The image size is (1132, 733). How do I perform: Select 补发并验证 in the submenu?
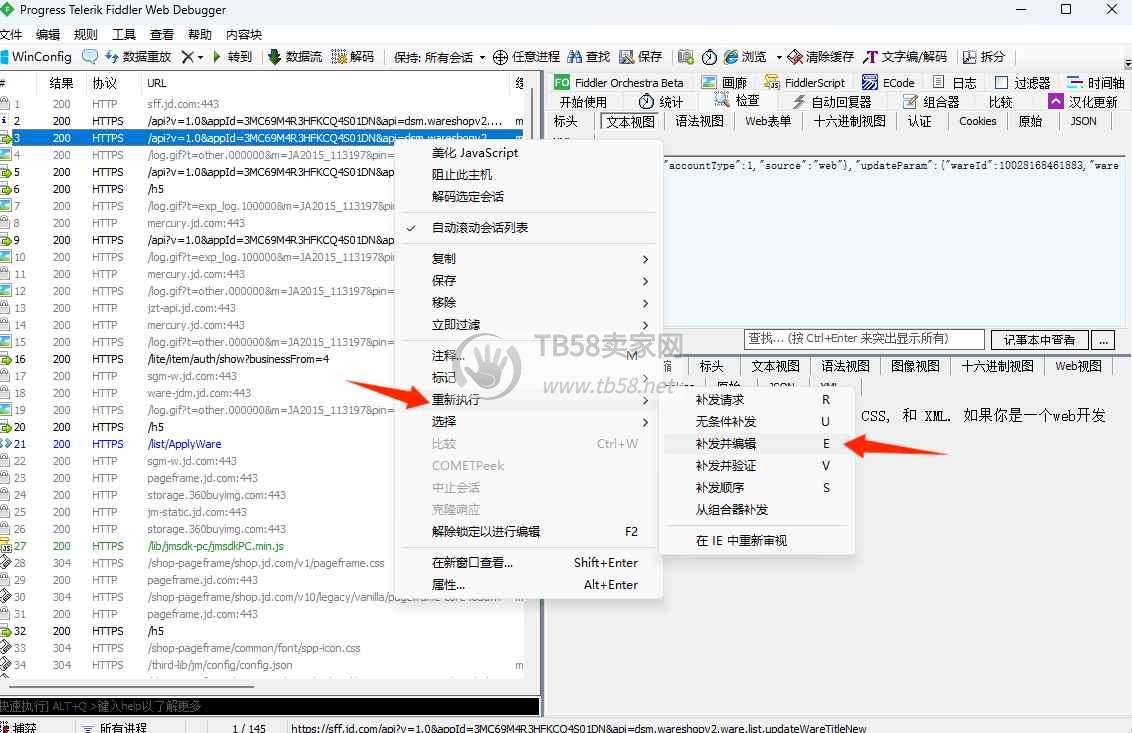pos(757,465)
